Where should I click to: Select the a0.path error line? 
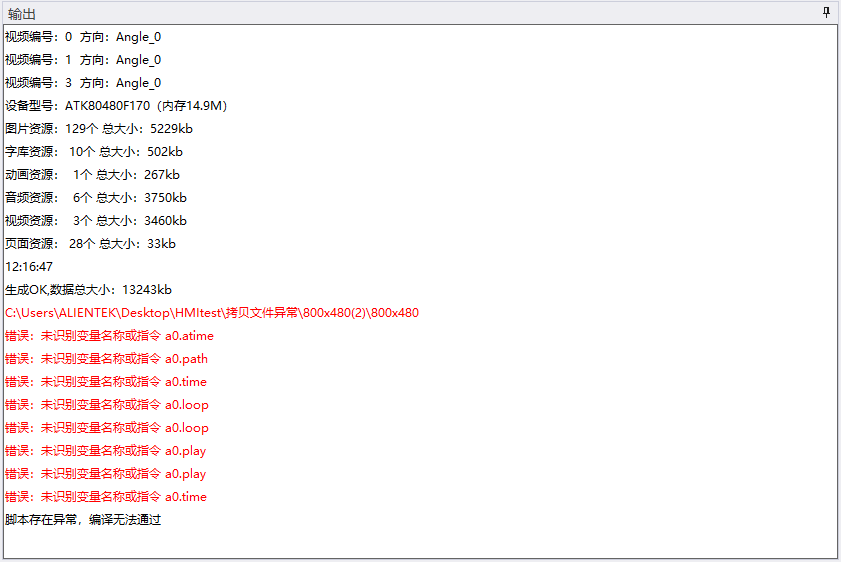106,359
